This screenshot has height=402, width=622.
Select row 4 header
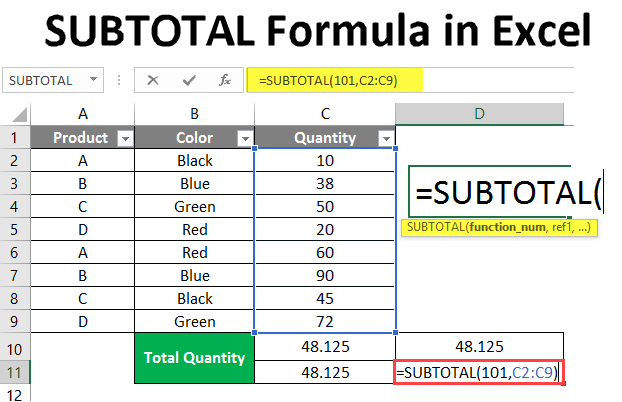[15, 207]
